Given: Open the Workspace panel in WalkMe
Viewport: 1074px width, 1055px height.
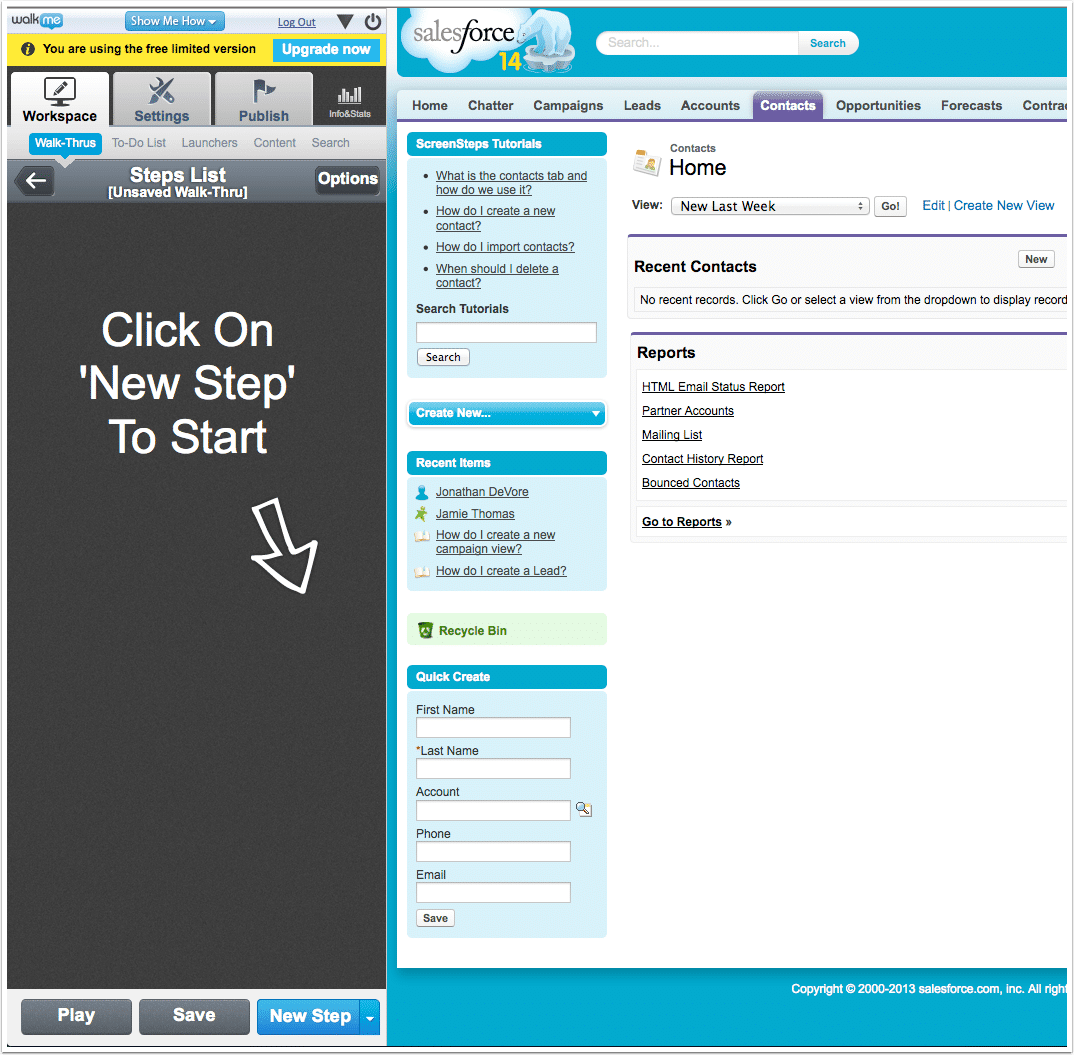Looking at the screenshot, I should 58,98.
